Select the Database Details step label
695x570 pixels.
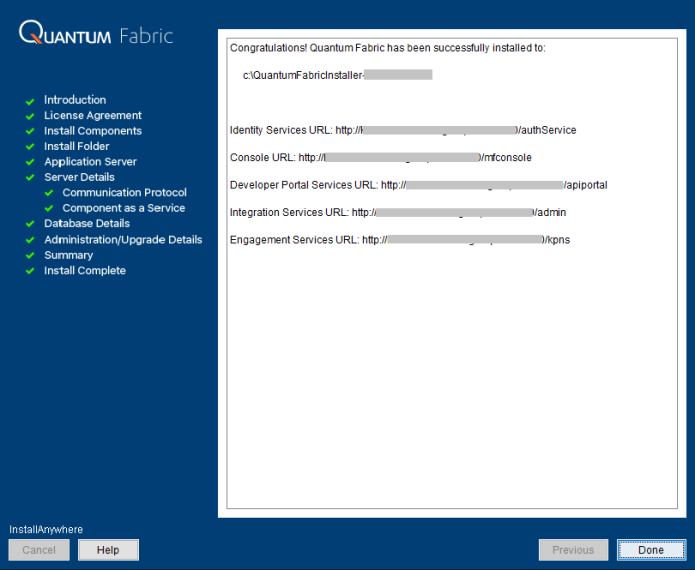pyautogui.click(x=87, y=223)
